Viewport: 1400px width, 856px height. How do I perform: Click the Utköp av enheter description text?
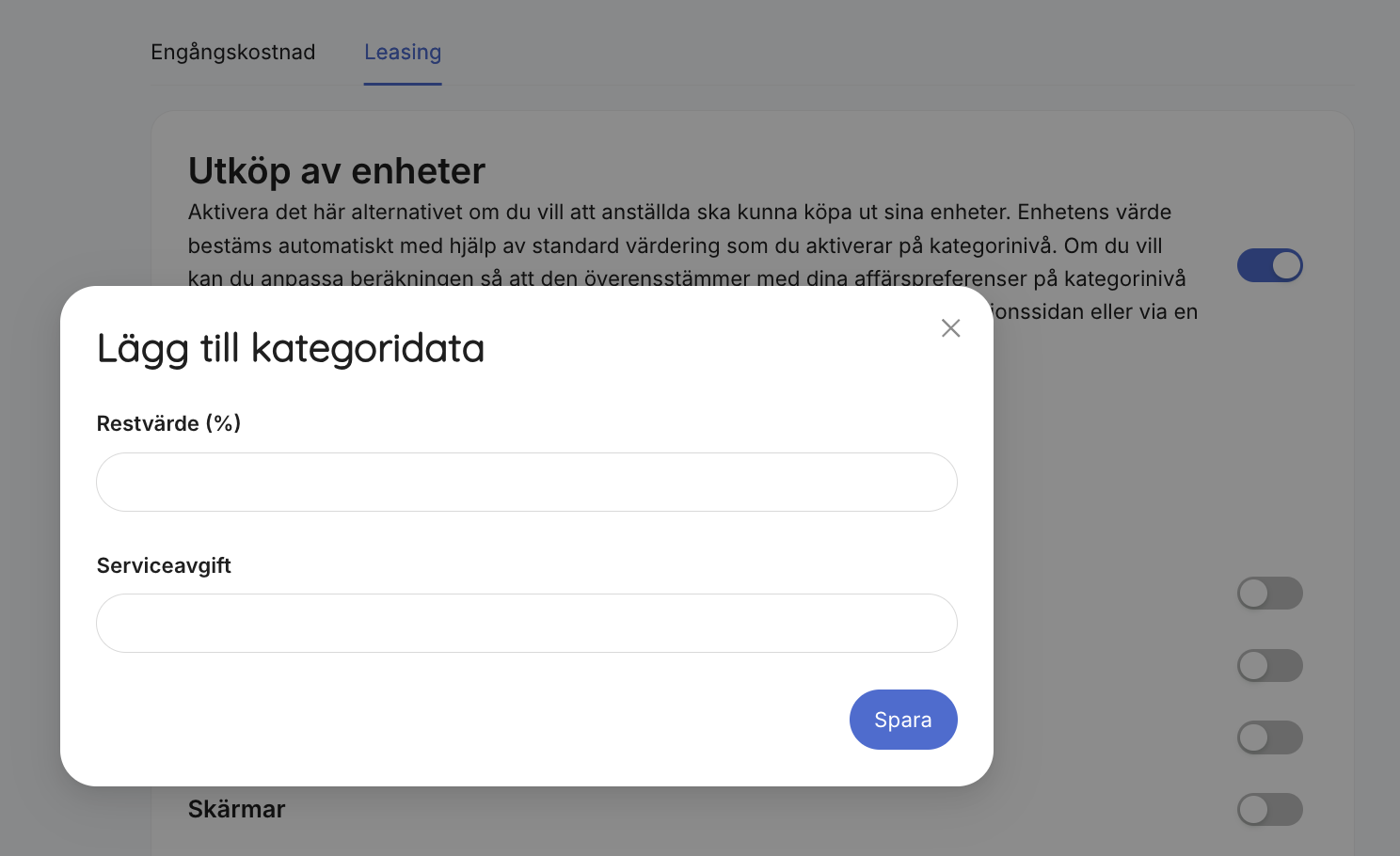click(692, 245)
